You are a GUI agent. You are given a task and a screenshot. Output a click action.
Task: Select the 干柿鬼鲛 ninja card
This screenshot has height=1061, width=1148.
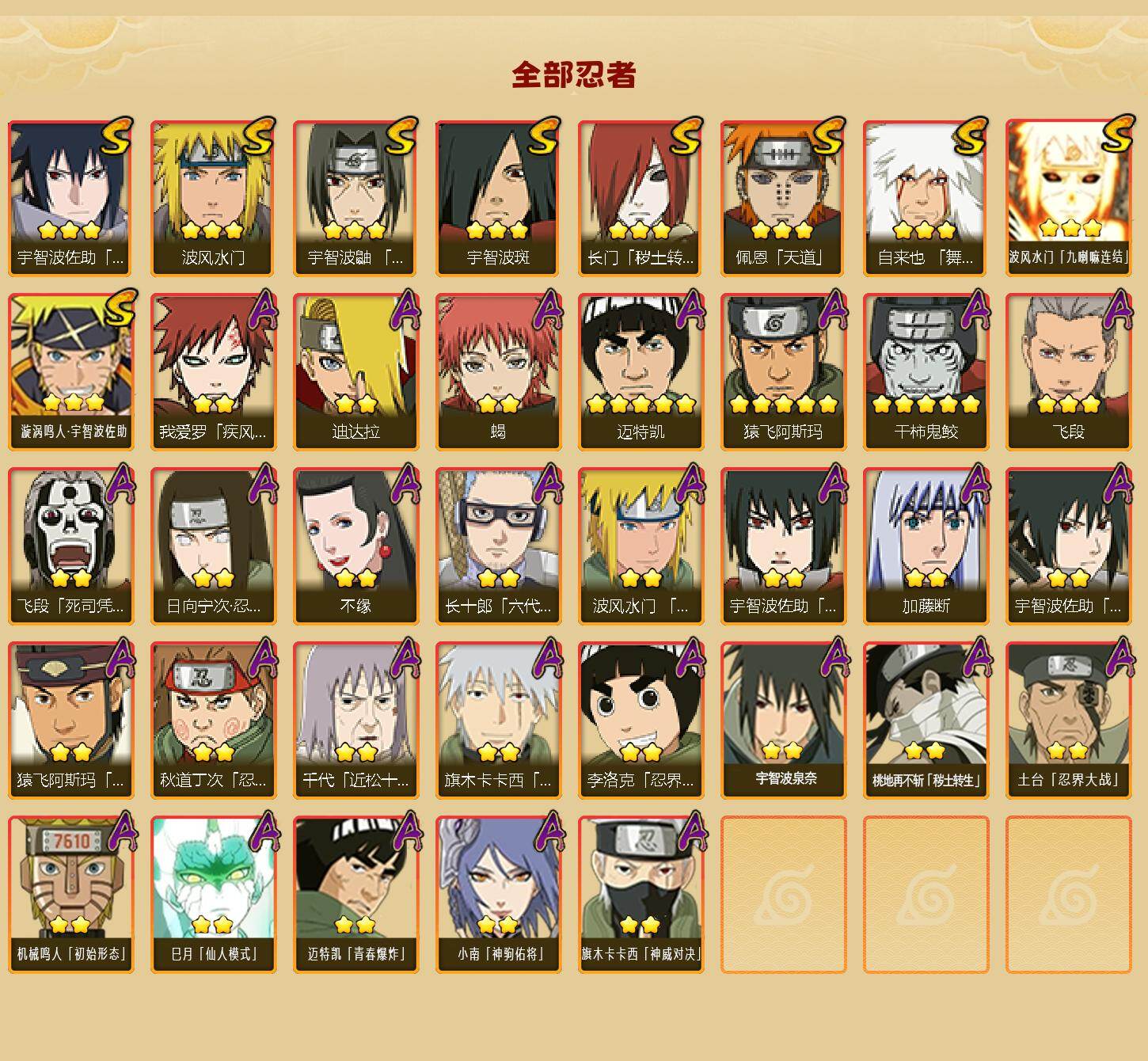(x=926, y=372)
